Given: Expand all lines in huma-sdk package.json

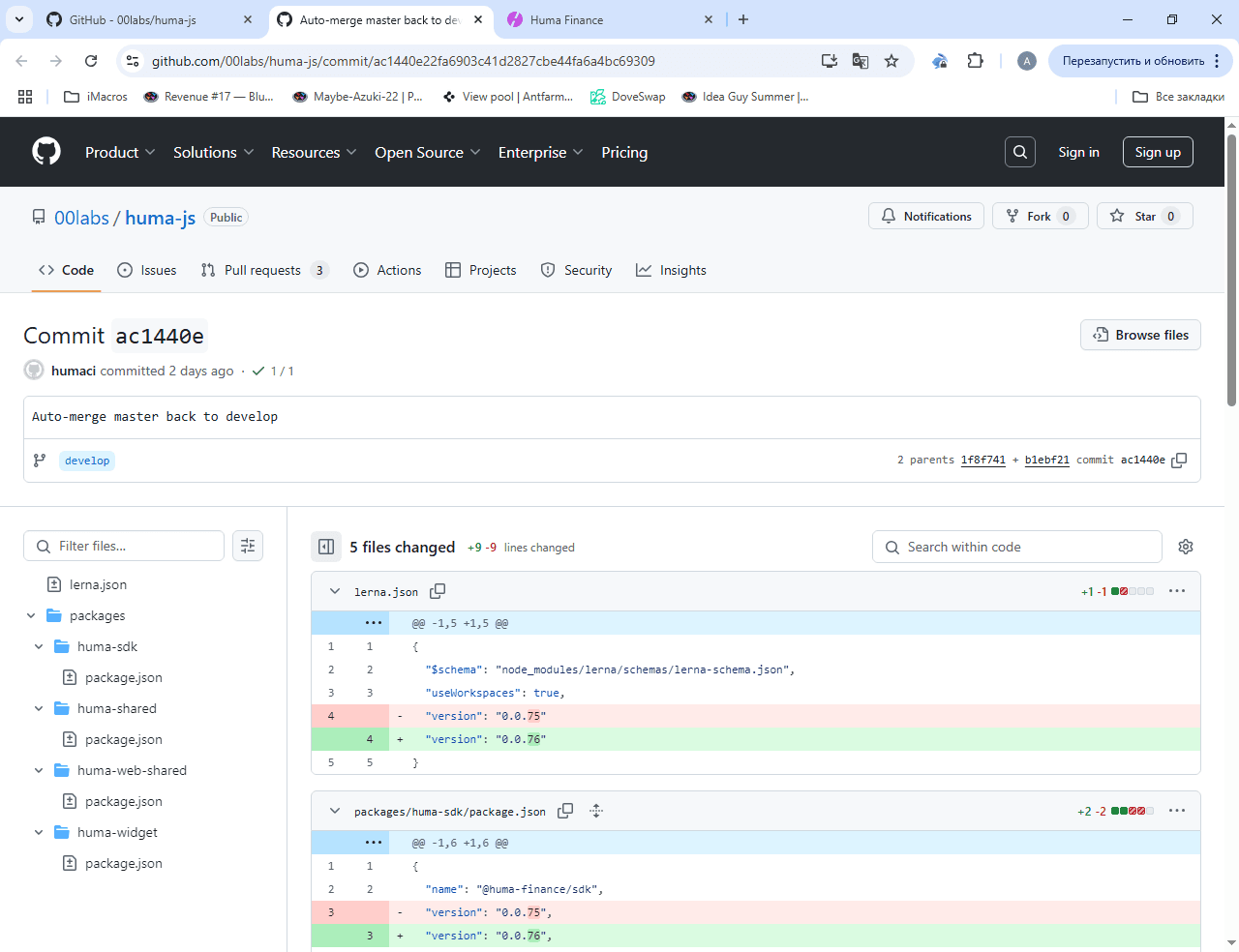Looking at the screenshot, I should pyautogui.click(x=596, y=811).
